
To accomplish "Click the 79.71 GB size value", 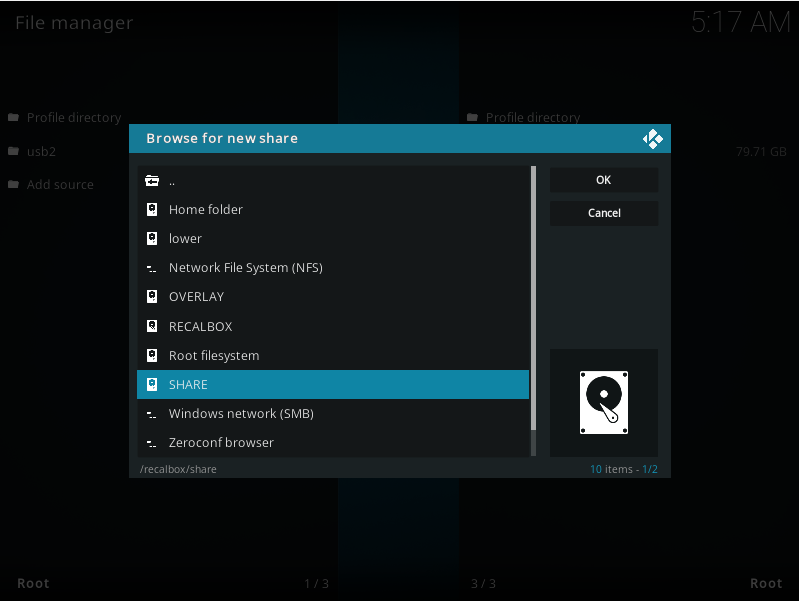I will point(761,151).
